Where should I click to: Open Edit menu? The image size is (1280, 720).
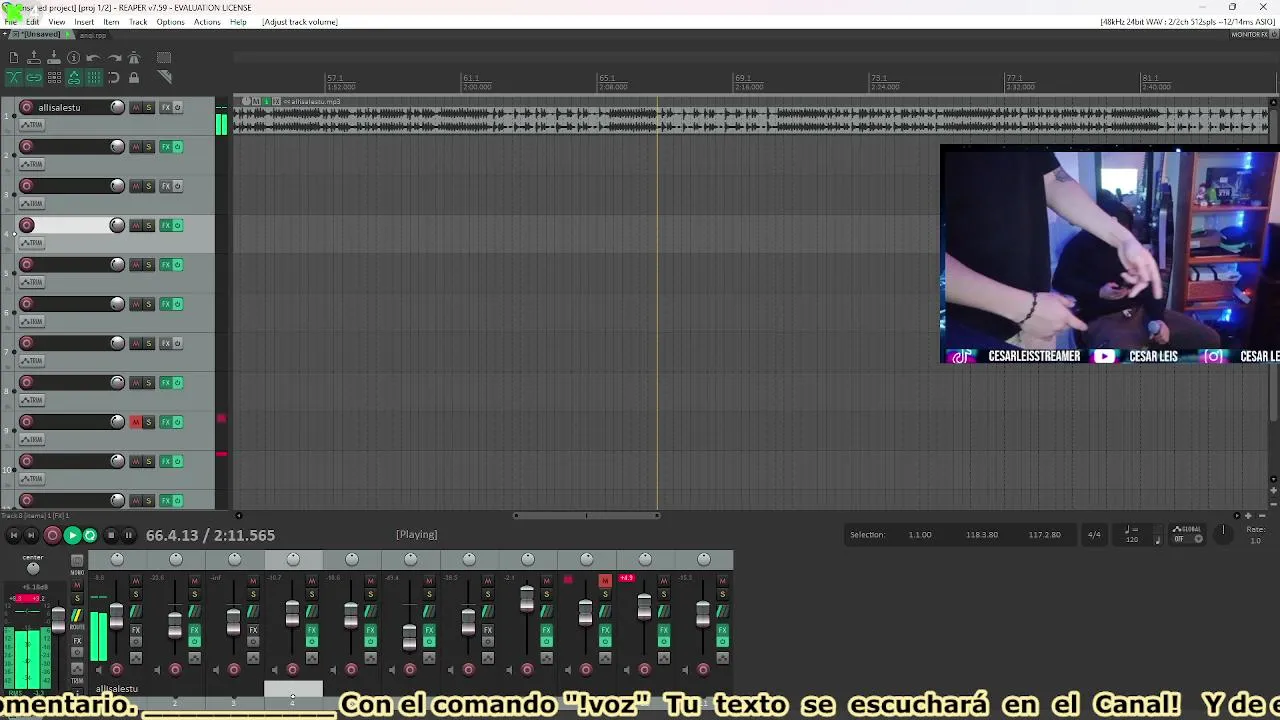33,22
